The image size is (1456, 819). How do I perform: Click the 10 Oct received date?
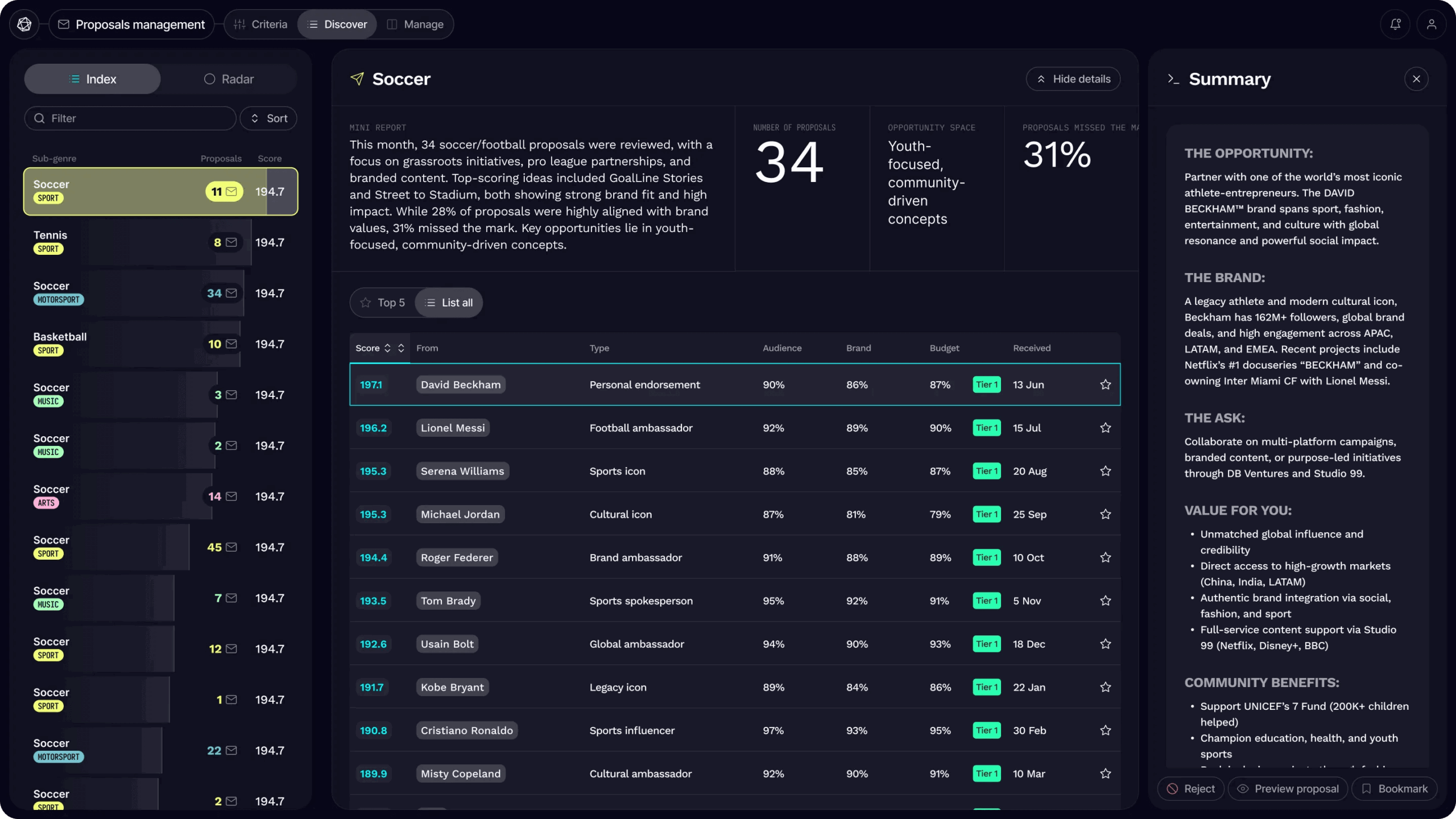[x=1028, y=558]
